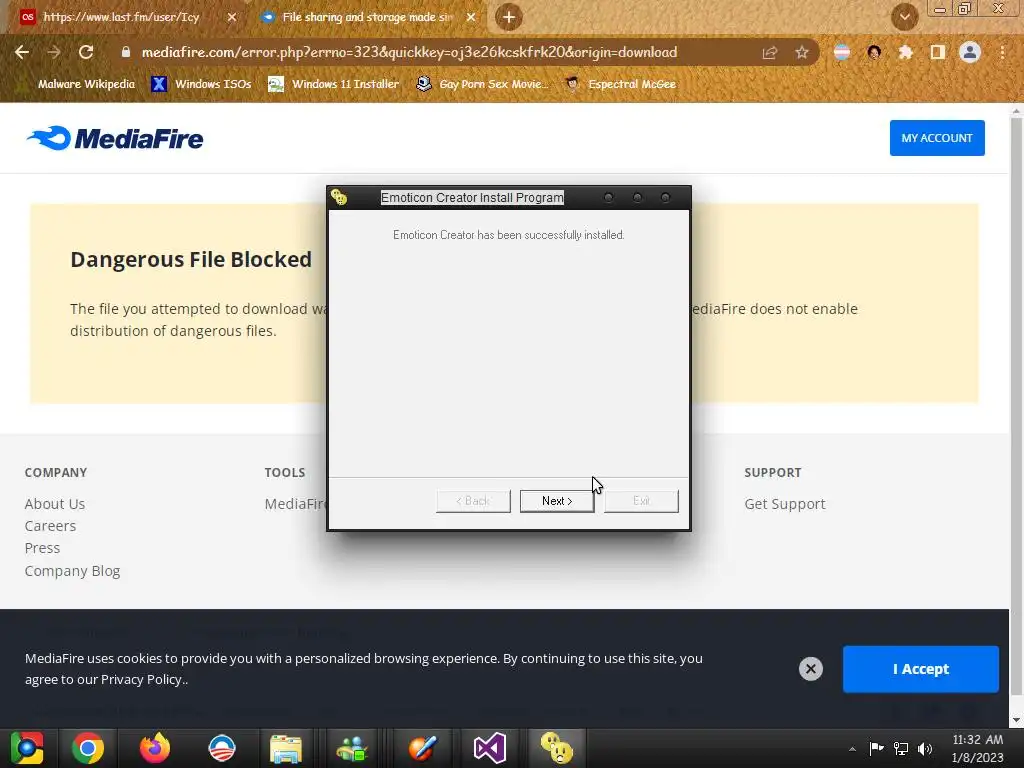Open the paintbrush app on taskbar
The image size is (1024, 768).
tap(423, 748)
